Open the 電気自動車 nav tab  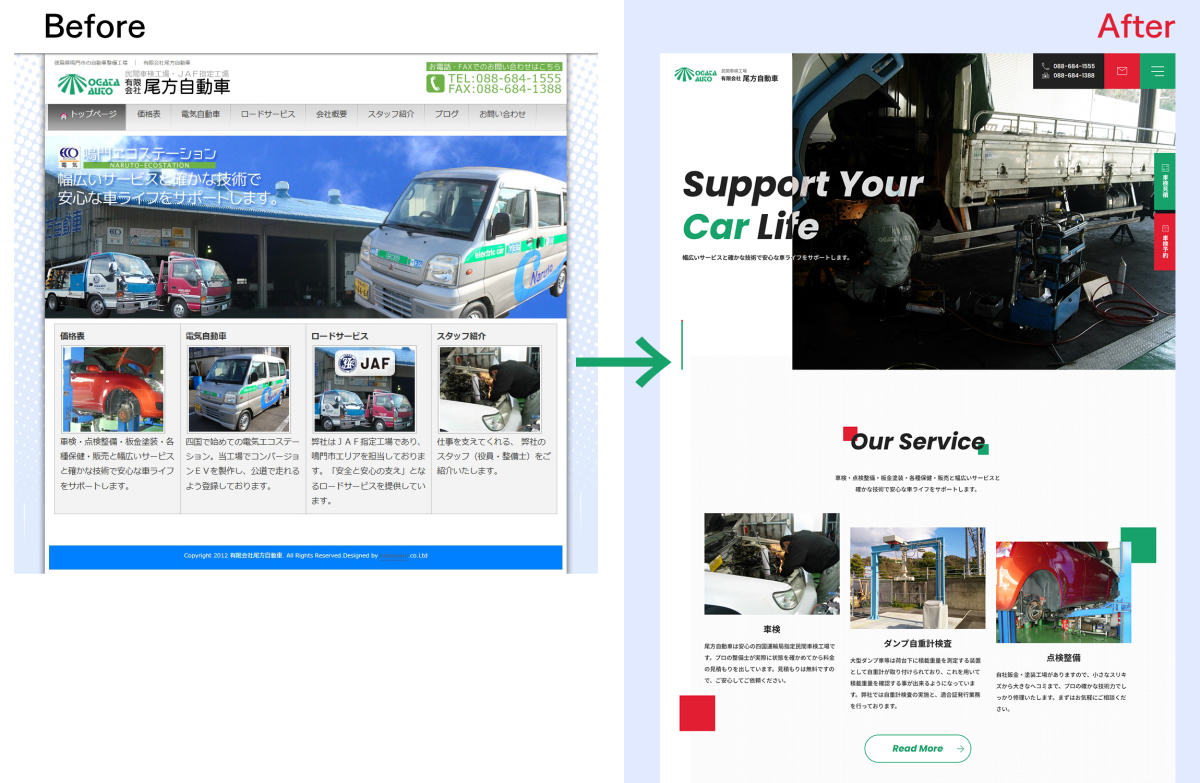click(201, 115)
